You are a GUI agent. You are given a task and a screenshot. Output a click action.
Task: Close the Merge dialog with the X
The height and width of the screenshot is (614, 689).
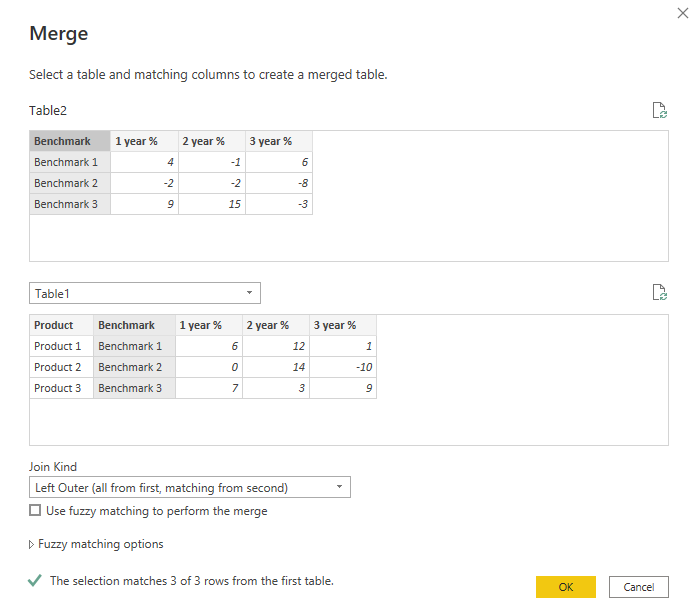click(x=682, y=13)
